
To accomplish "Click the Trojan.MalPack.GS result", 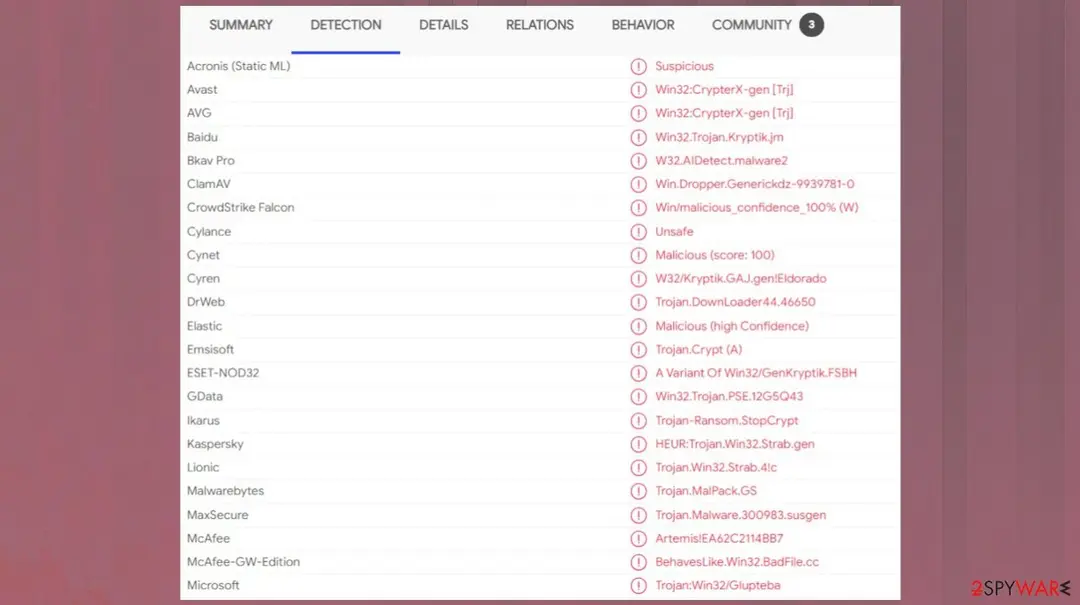I will [x=705, y=491].
